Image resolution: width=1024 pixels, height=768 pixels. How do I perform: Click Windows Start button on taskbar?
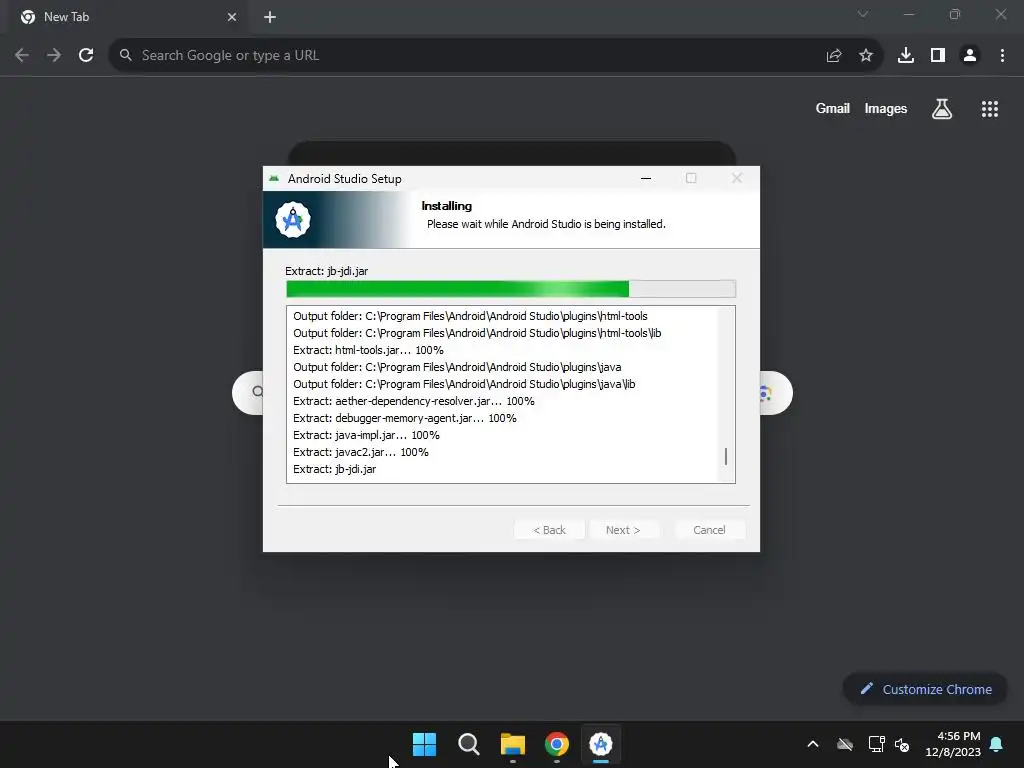tap(424, 744)
